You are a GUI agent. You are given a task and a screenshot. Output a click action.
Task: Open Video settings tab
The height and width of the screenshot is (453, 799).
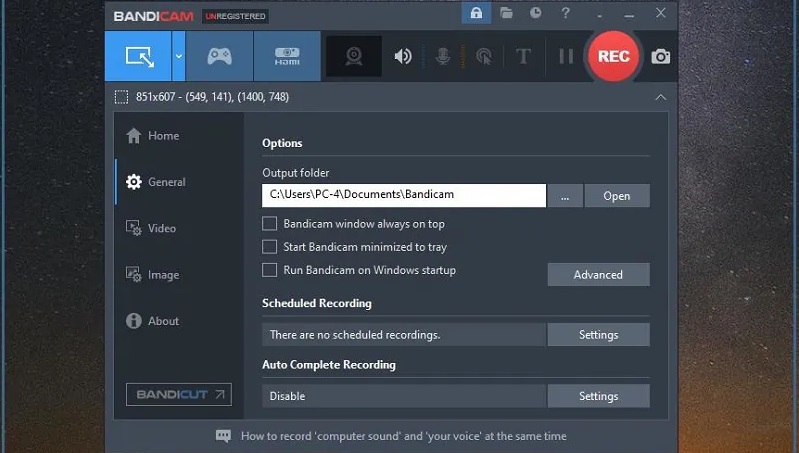(x=151, y=228)
